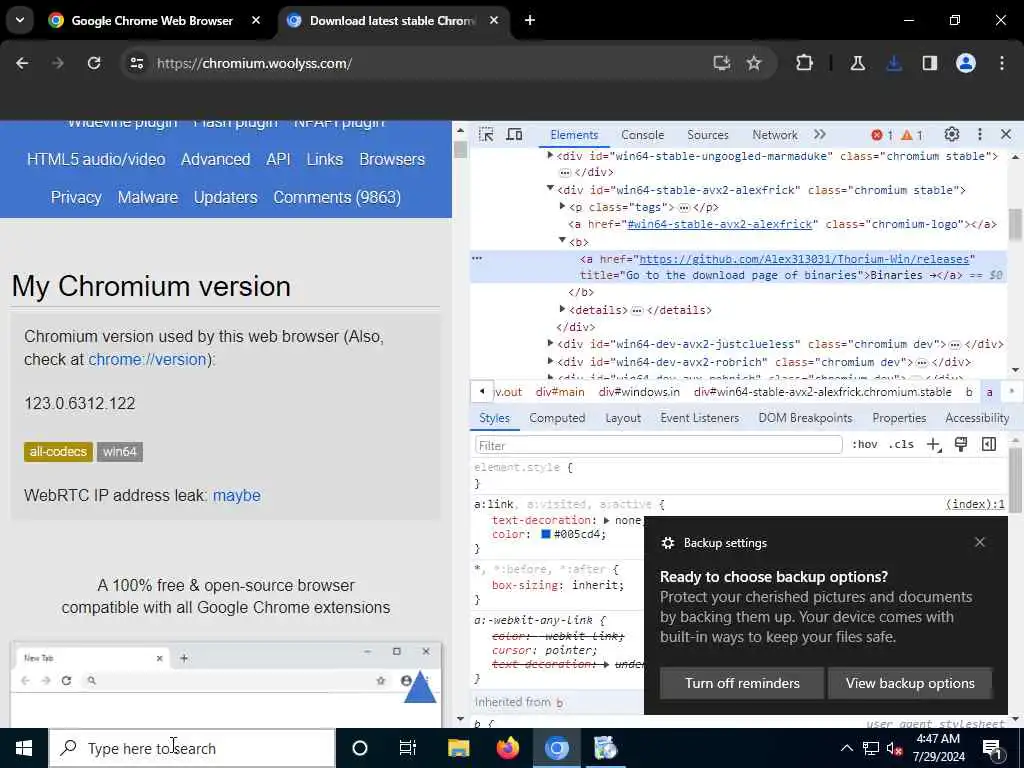Viewport: 1024px width, 768px height.
Task: Dismiss the Backup settings notification
Action: 980,542
